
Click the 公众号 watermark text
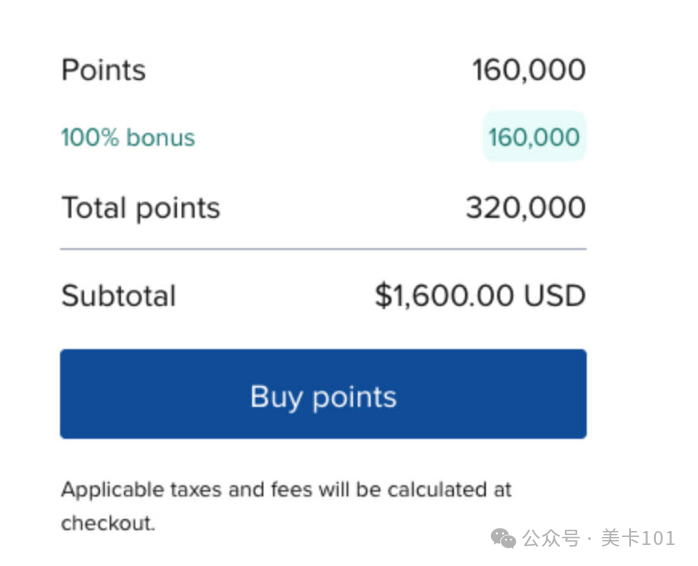point(551,539)
